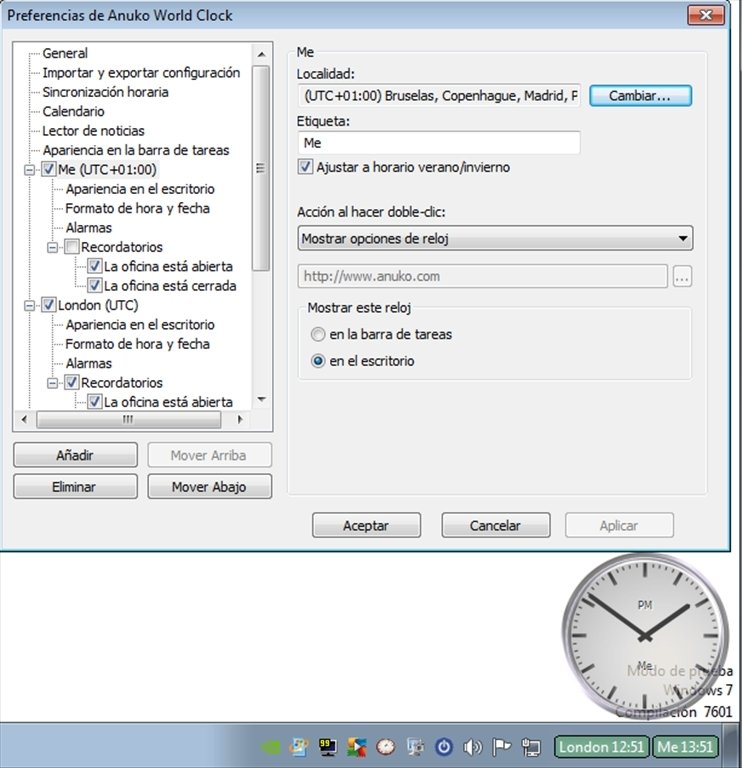The height and width of the screenshot is (768, 742).
Task: Select Alarmas under London clock
Action: point(89,363)
